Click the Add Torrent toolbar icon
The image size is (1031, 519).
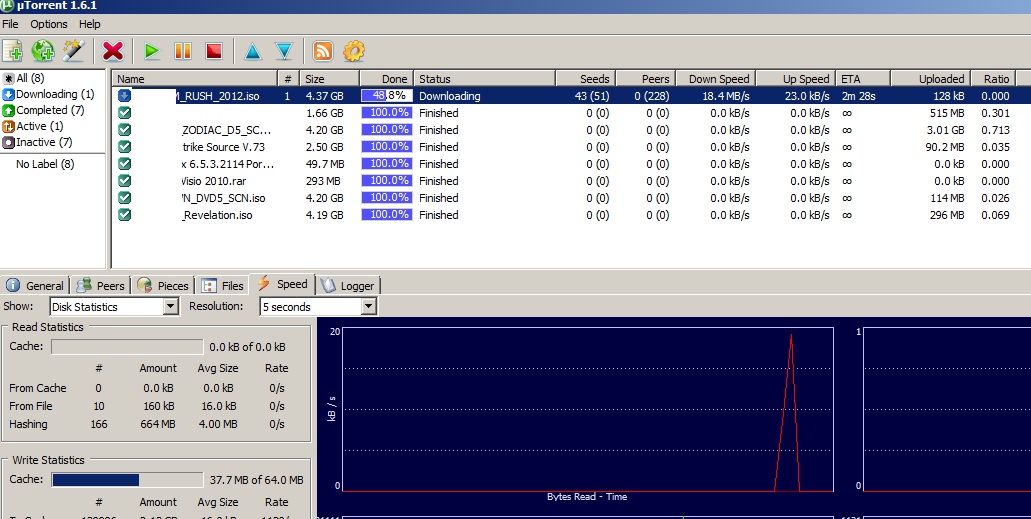click(12, 51)
